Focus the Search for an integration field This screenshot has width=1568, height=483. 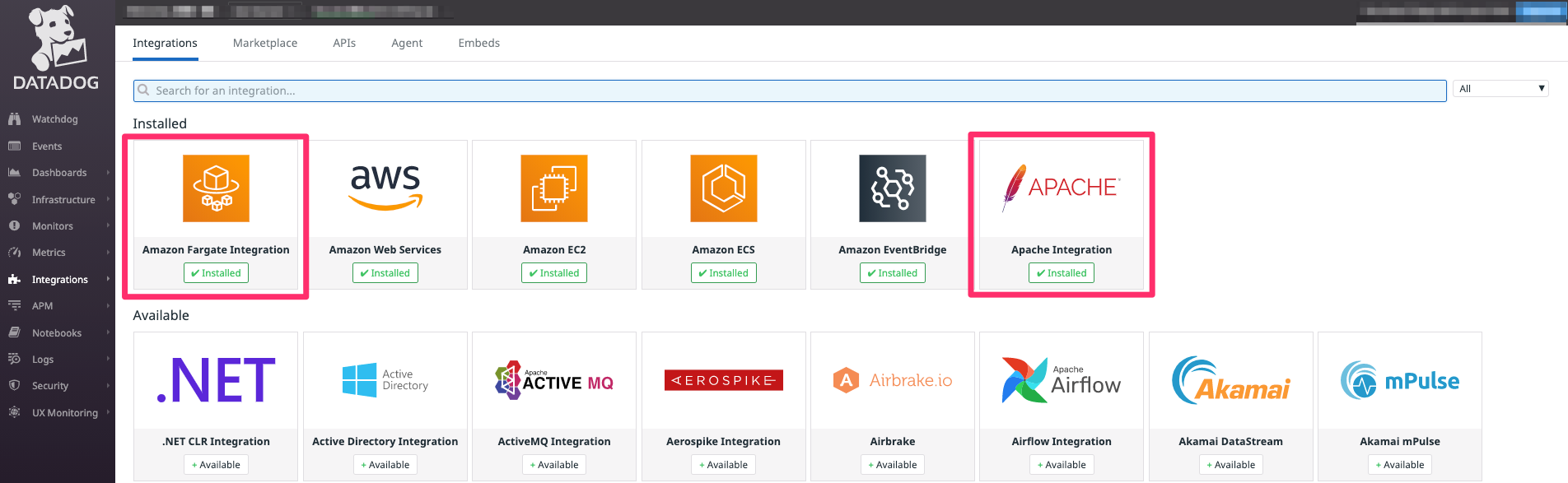click(x=790, y=91)
